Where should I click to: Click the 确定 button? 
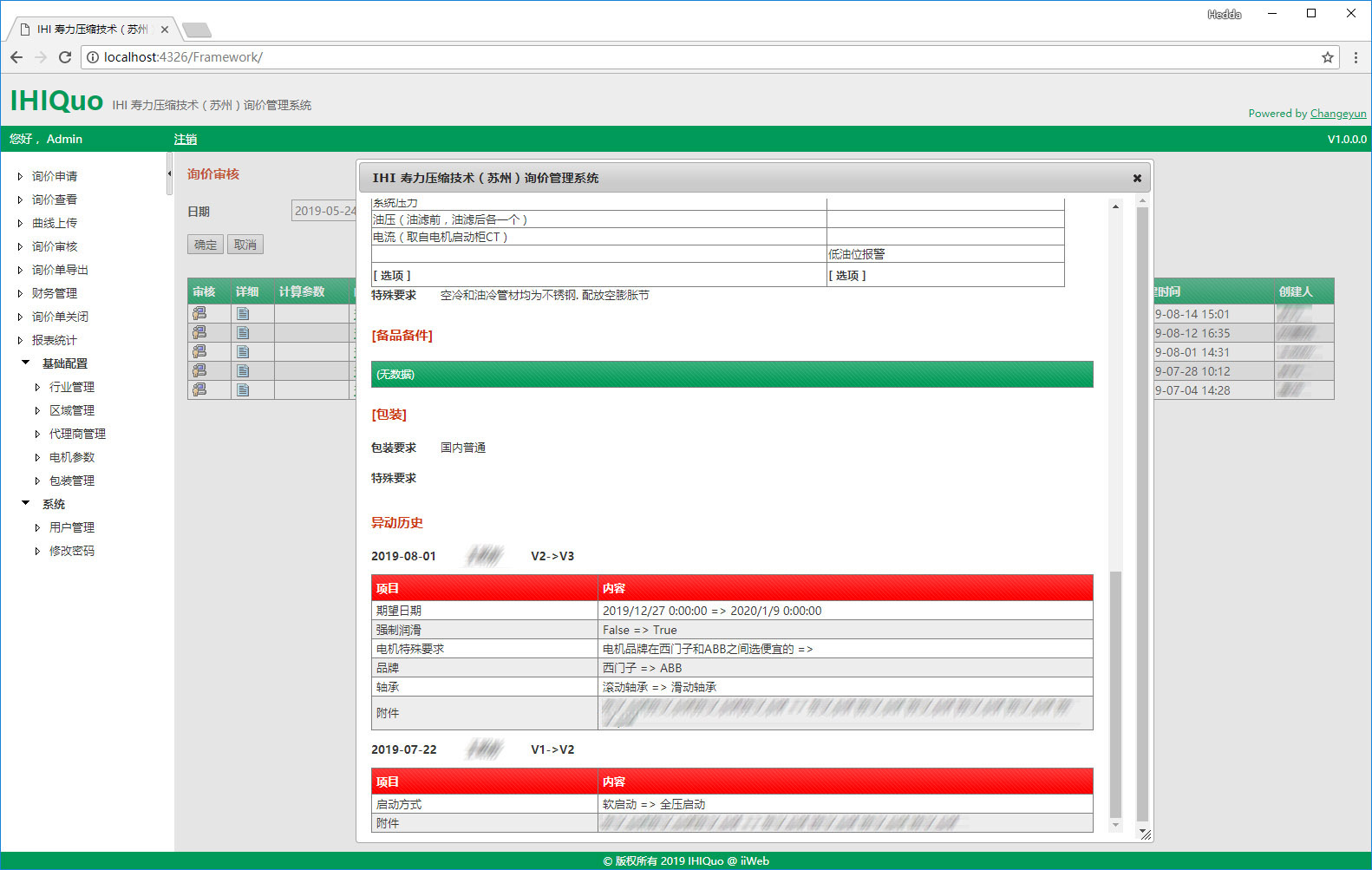coord(206,245)
